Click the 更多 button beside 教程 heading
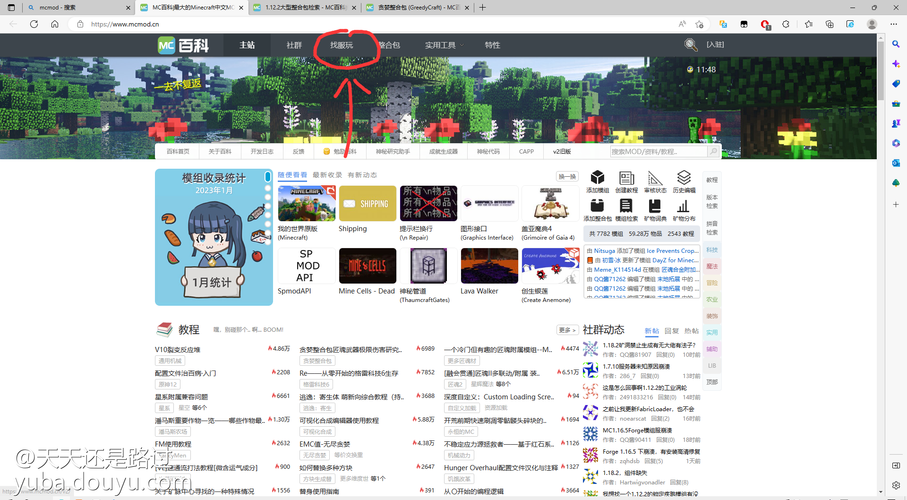This screenshot has height=500, width=907. pos(567,330)
